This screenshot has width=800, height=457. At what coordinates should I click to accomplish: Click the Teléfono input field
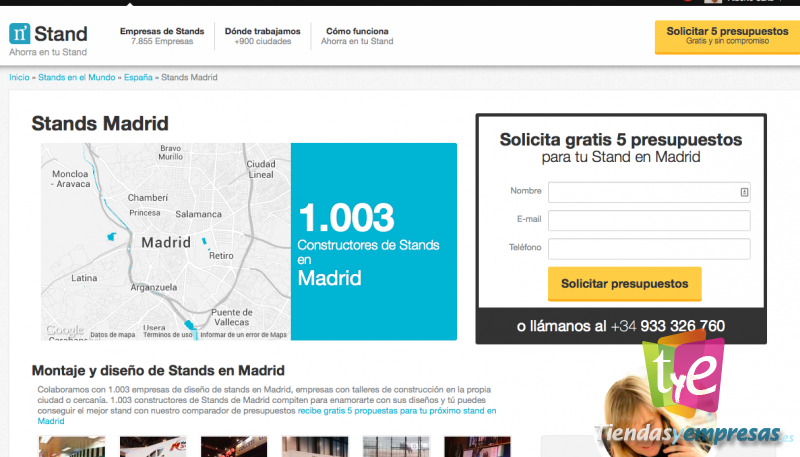[x=649, y=249]
